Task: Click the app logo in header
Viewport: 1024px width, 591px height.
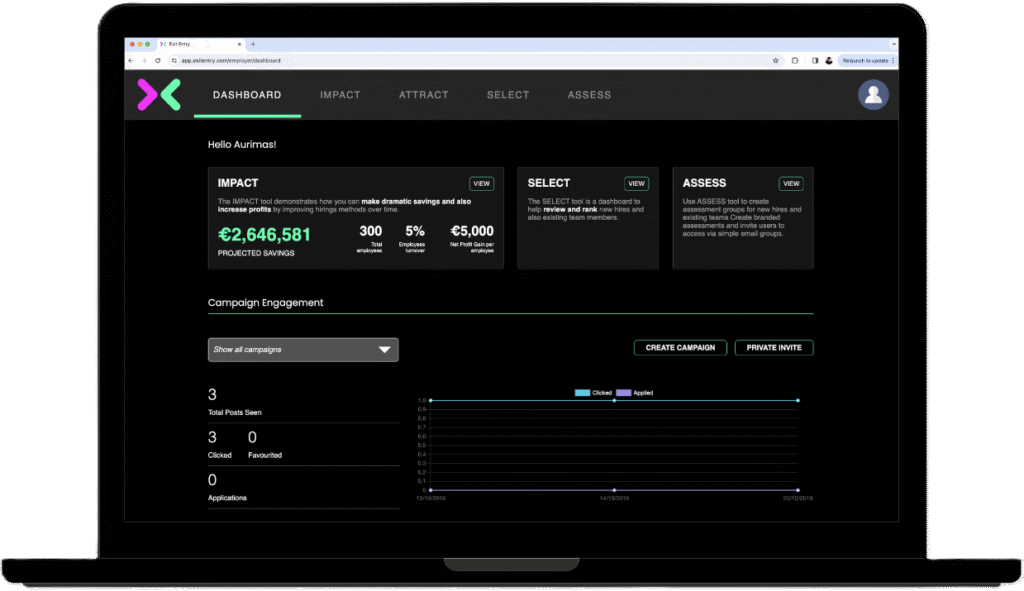Action: (159, 95)
